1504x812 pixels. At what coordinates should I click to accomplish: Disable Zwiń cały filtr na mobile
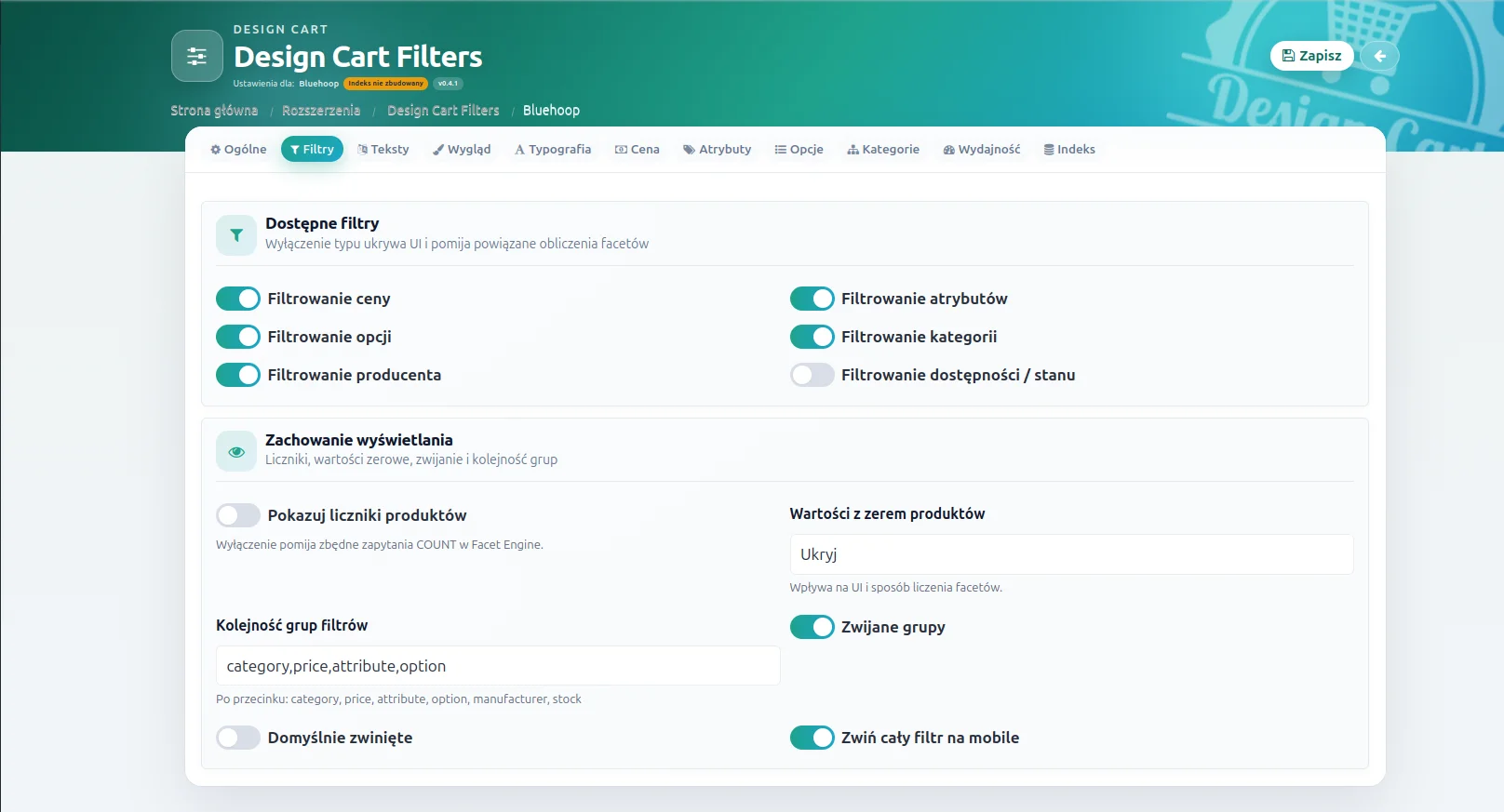[812, 738]
